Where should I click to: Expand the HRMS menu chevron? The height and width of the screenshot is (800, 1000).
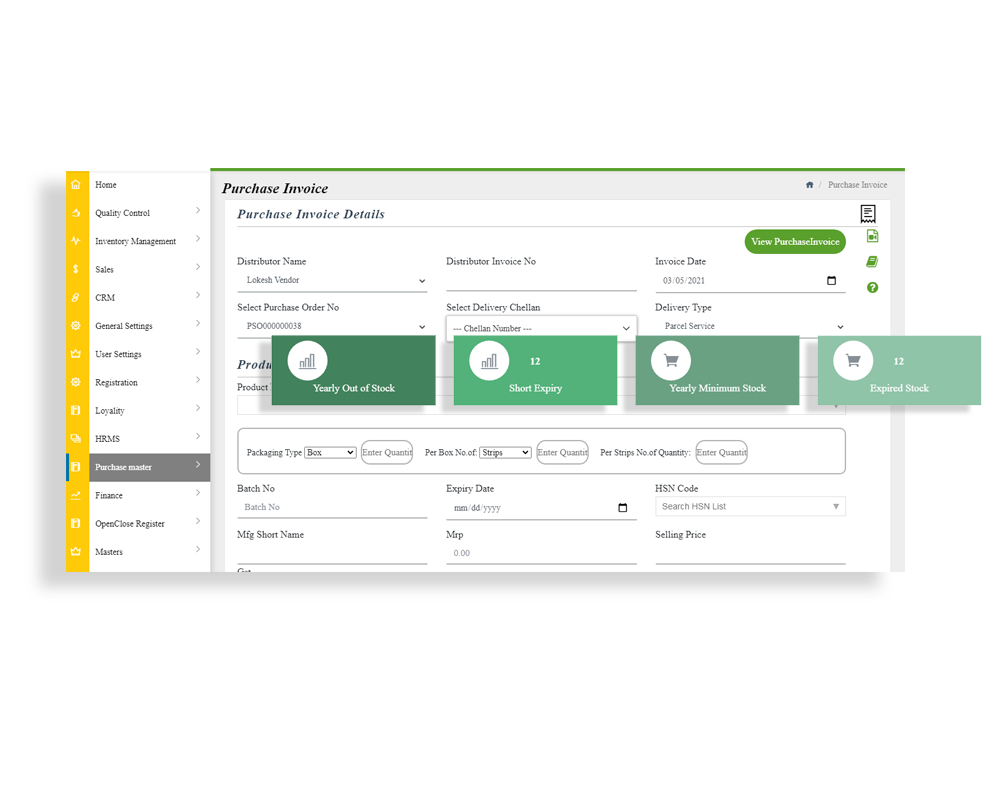(198, 437)
